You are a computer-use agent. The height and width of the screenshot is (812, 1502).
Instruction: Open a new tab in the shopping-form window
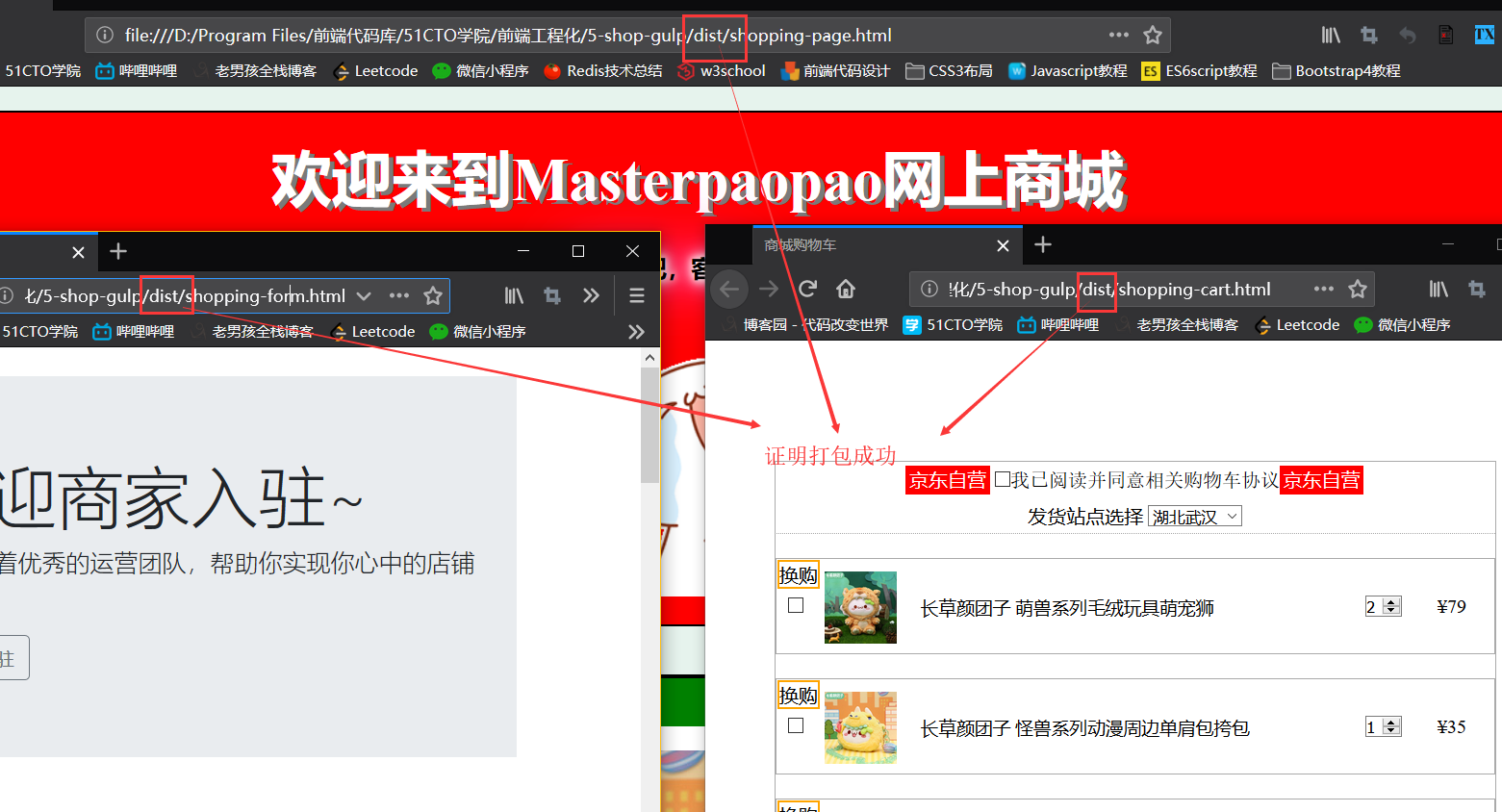pos(118,251)
